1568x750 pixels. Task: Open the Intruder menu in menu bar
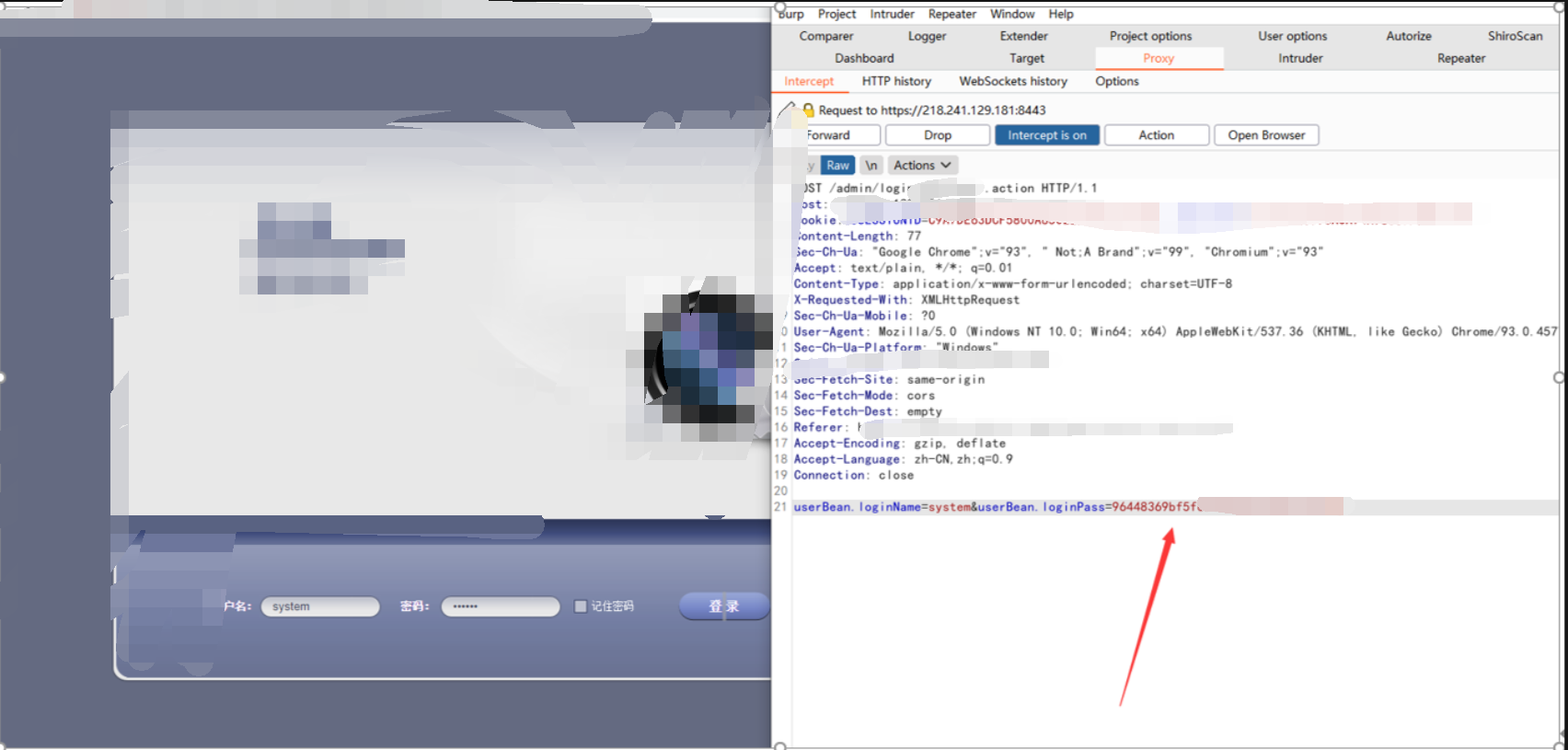click(x=892, y=14)
